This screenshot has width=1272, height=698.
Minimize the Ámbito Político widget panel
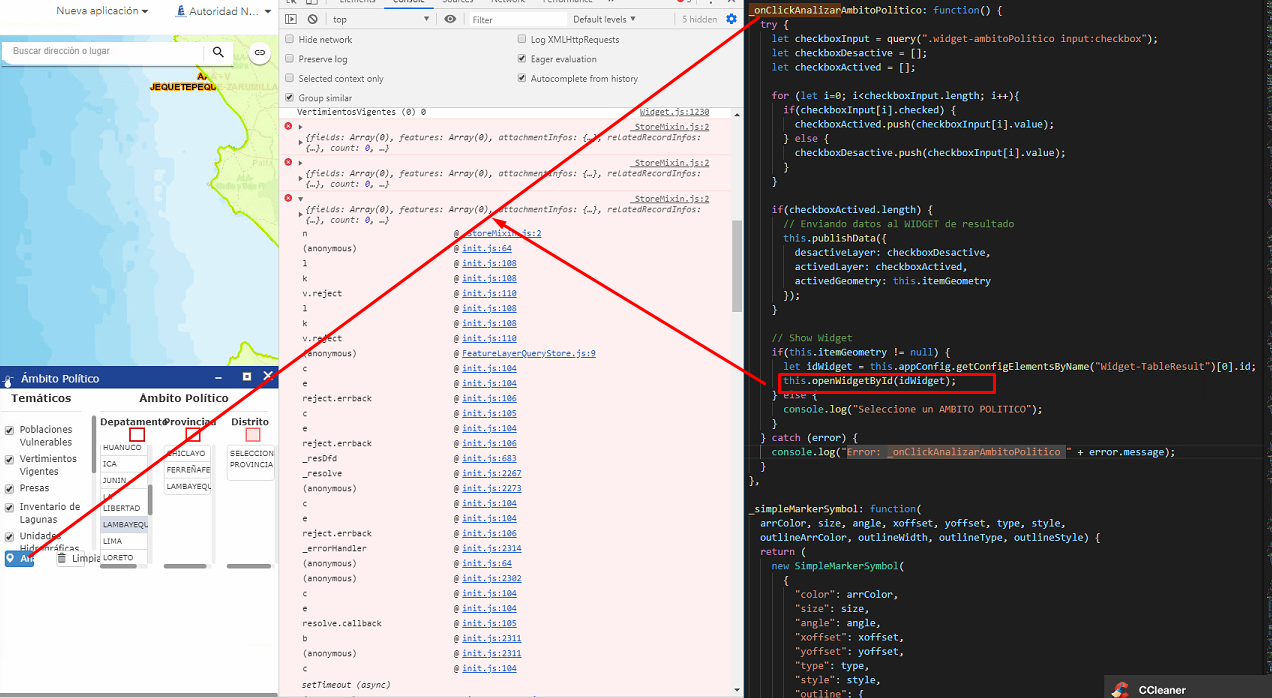(x=219, y=377)
